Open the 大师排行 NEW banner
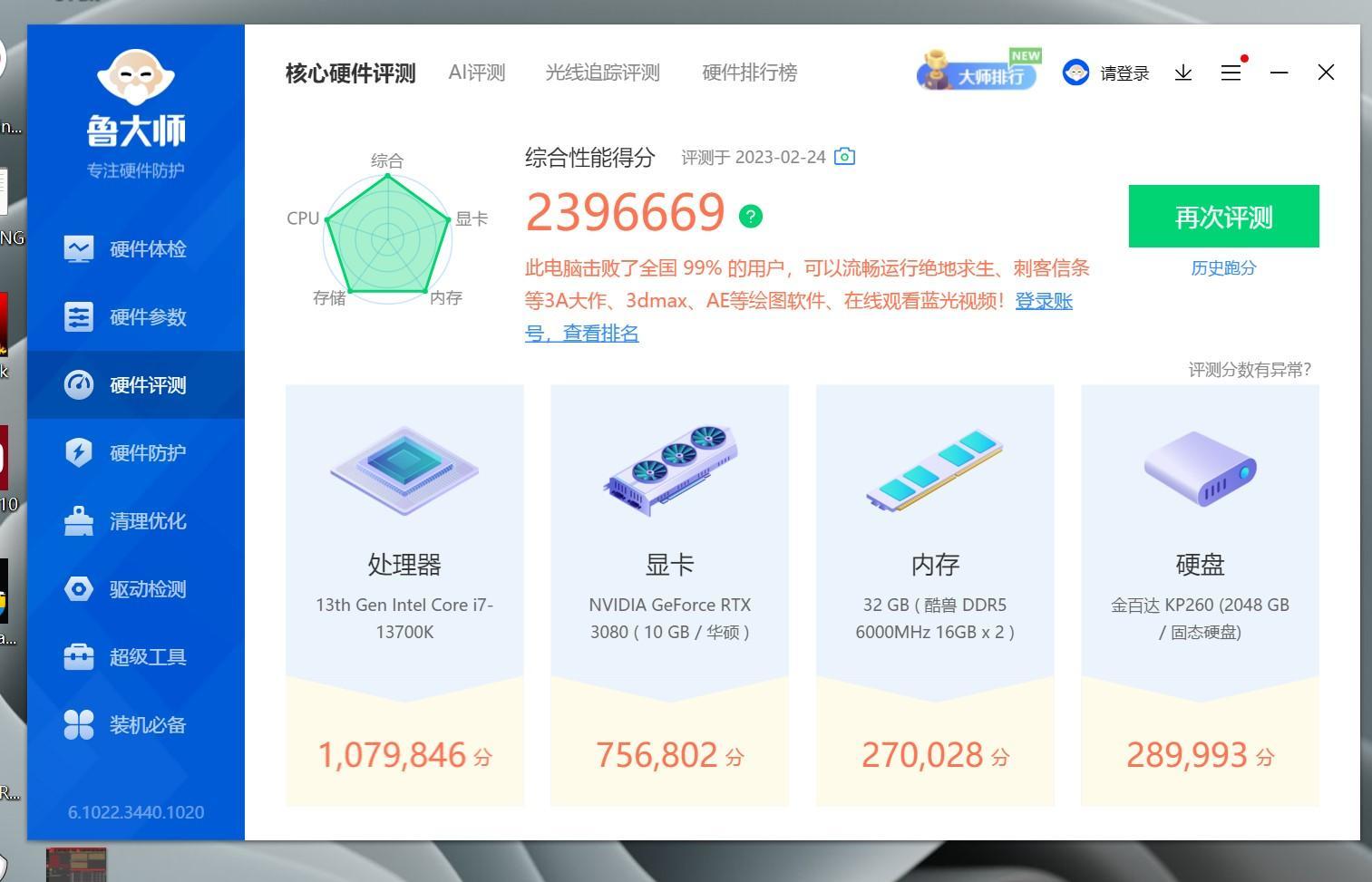This screenshot has height=882, width=1372. (x=978, y=70)
